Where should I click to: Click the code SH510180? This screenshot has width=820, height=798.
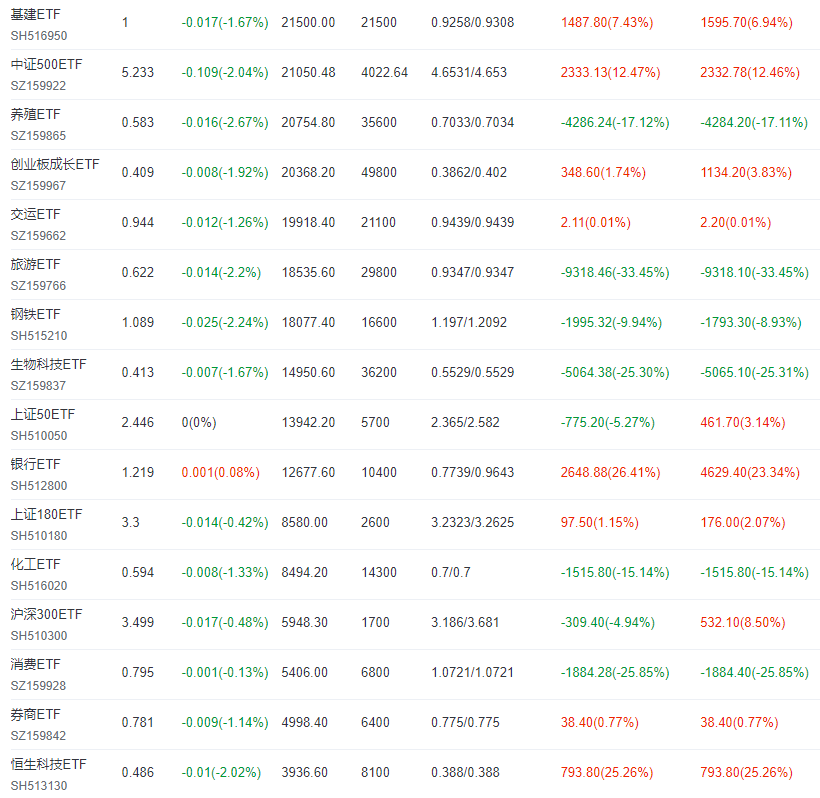coord(39,535)
